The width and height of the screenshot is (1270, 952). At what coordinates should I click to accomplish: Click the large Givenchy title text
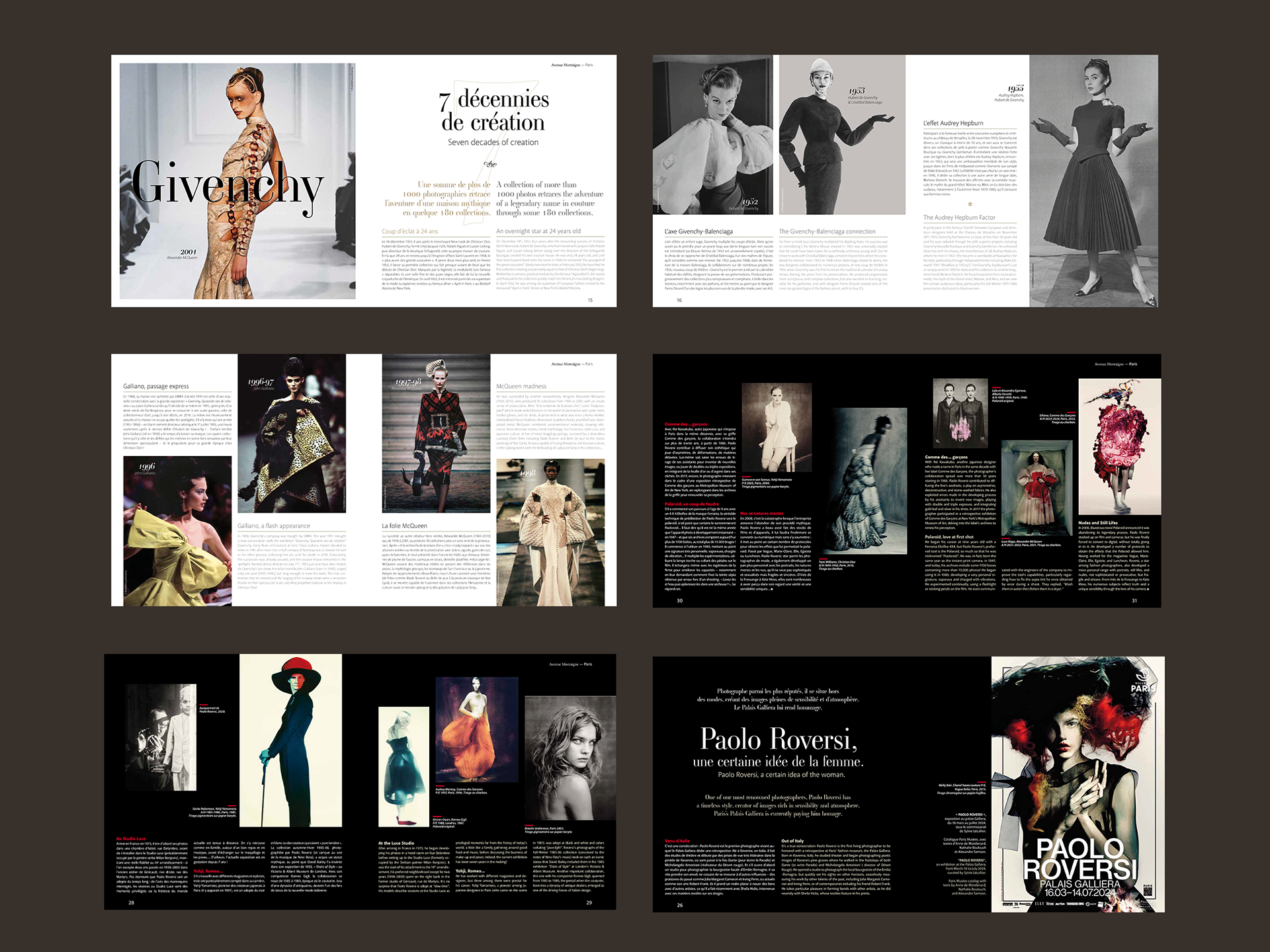228,182
